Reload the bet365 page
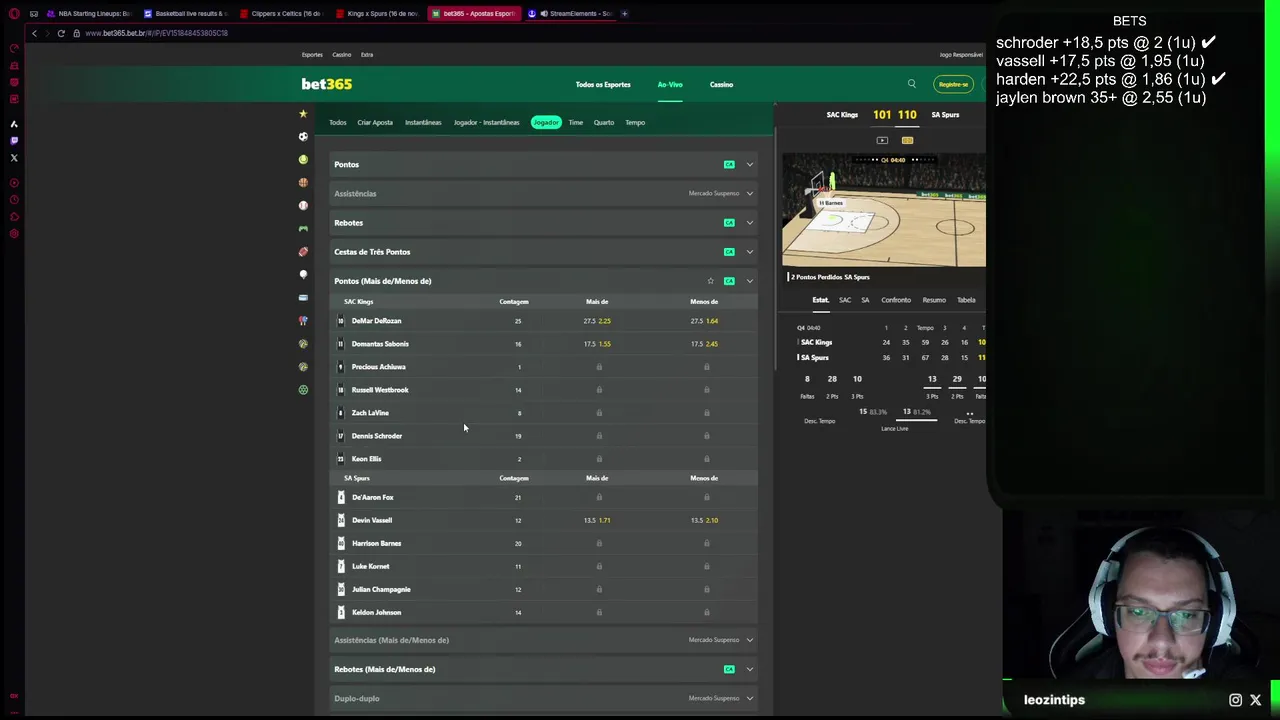Viewport: 1280px width, 720px height. [61, 33]
